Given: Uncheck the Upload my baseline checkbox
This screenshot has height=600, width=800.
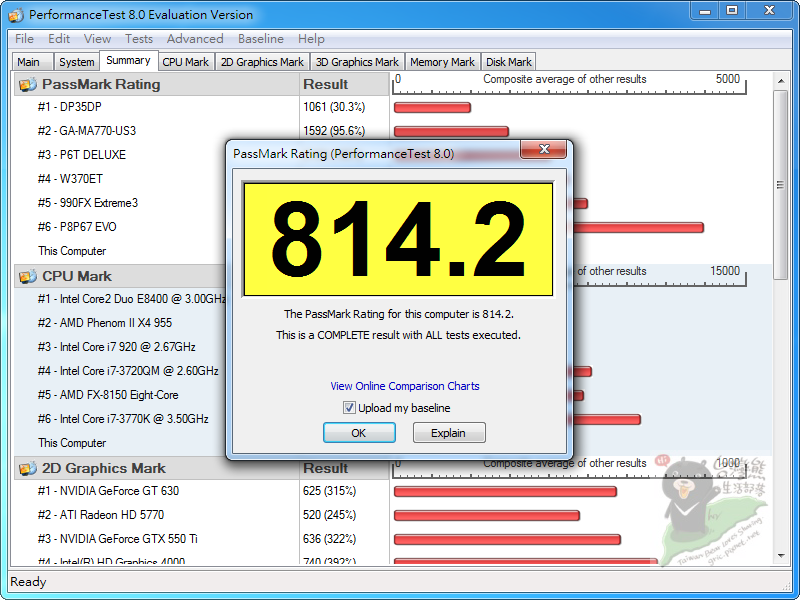Looking at the screenshot, I should (x=349, y=408).
